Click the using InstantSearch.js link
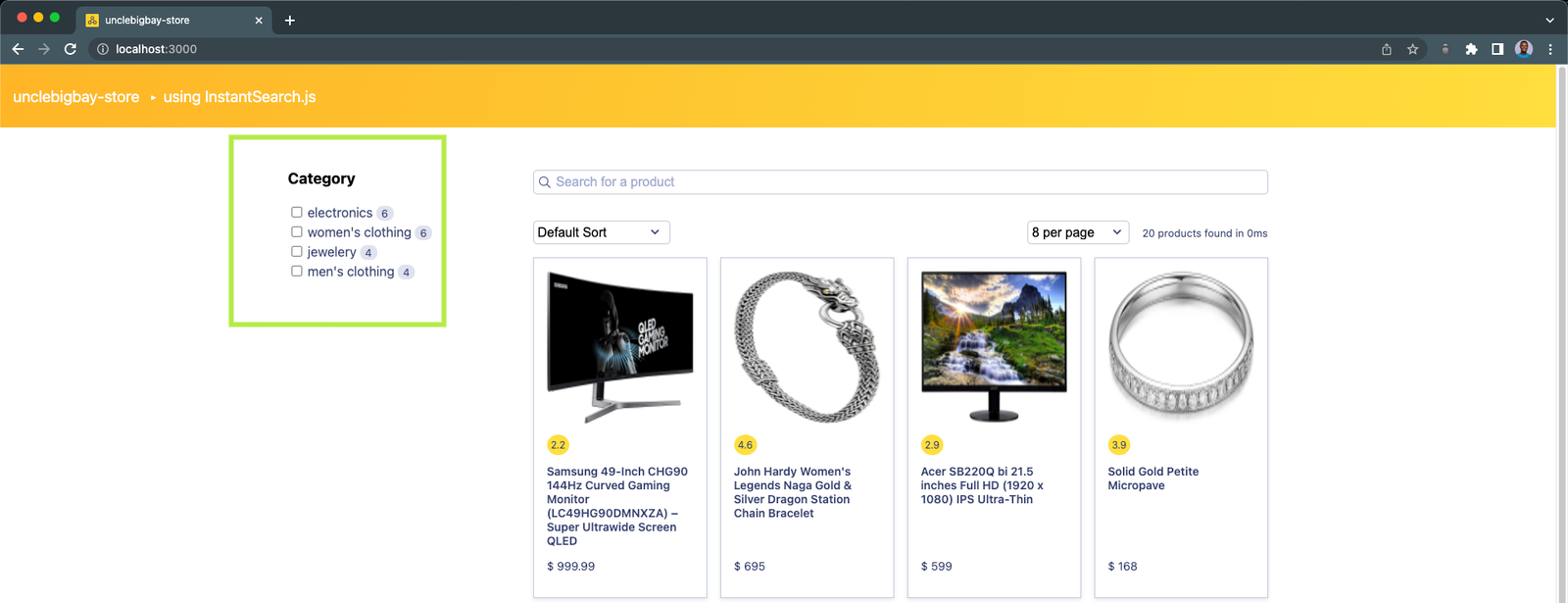1568x603 pixels. pyautogui.click(x=239, y=97)
